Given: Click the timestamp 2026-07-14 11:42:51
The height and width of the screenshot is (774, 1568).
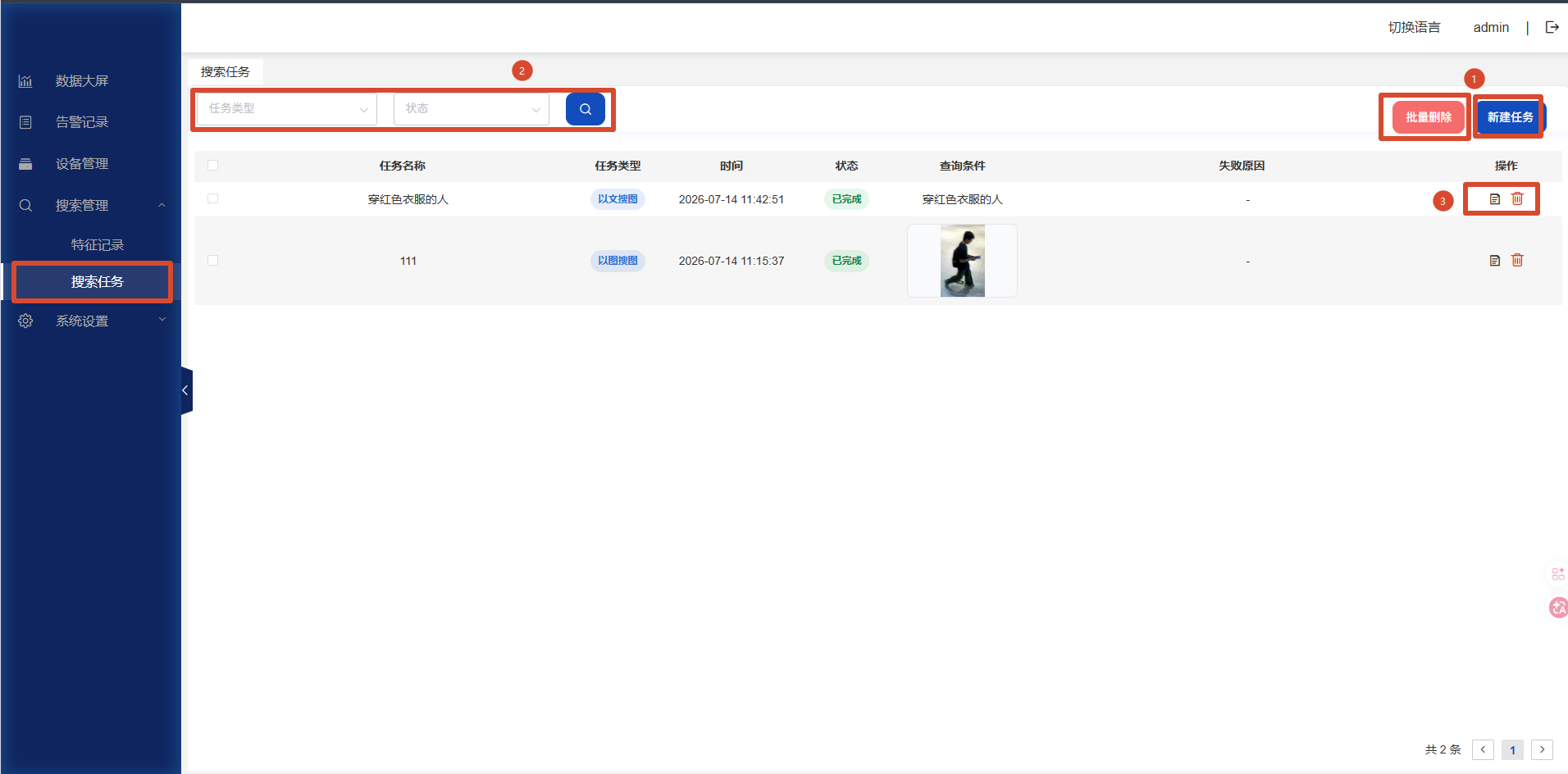Looking at the screenshot, I should click(732, 199).
